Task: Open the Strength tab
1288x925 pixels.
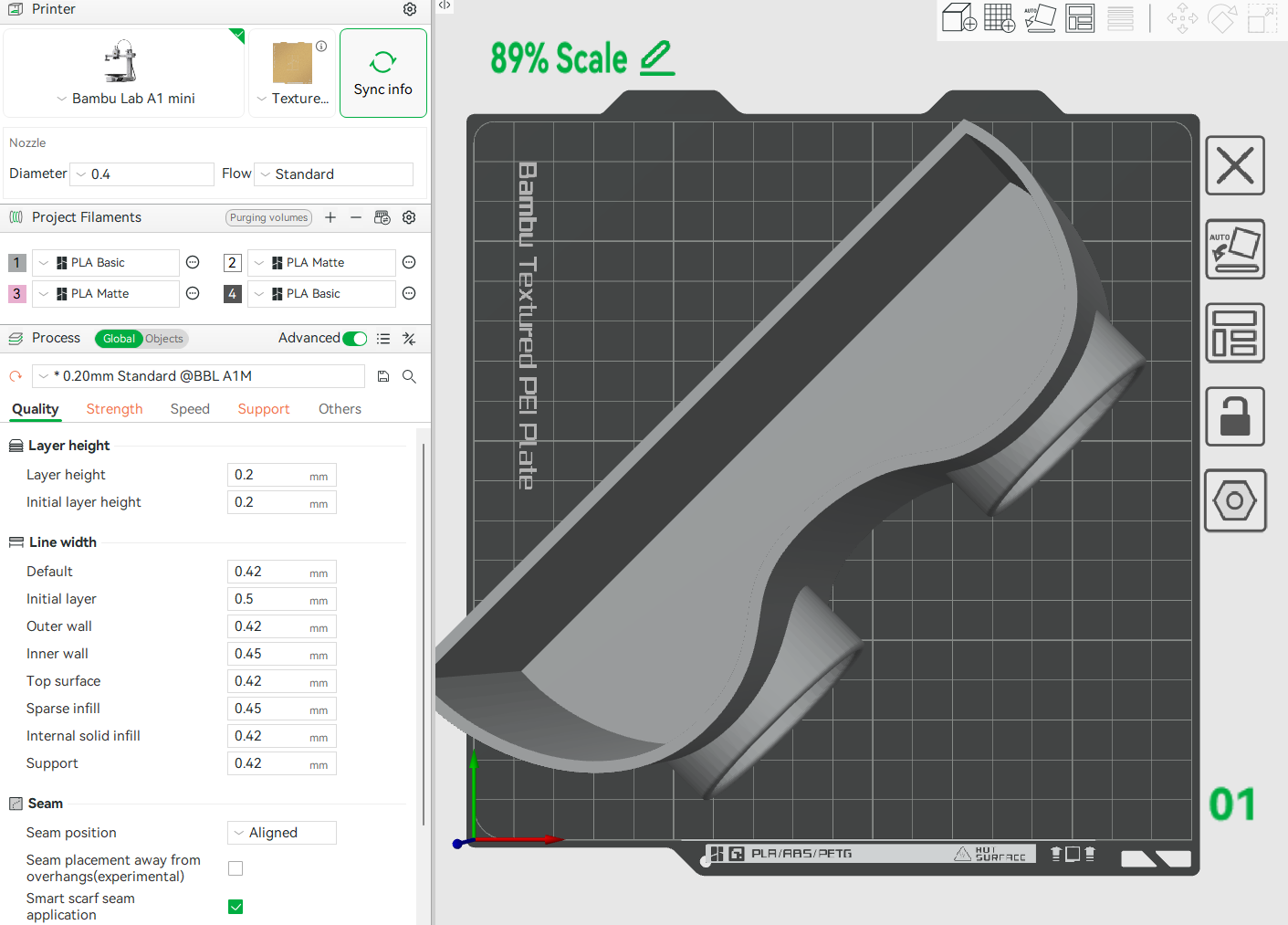Action: coord(115,409)
